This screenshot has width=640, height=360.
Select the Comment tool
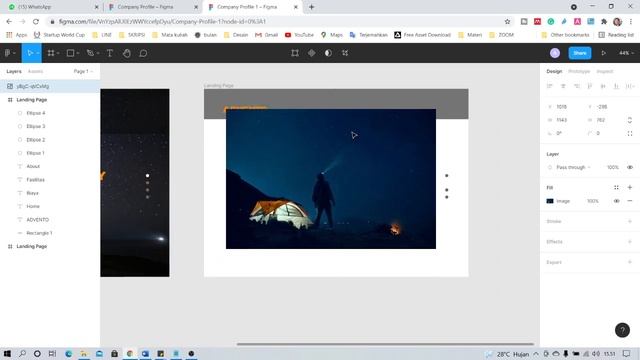[143, 53]
